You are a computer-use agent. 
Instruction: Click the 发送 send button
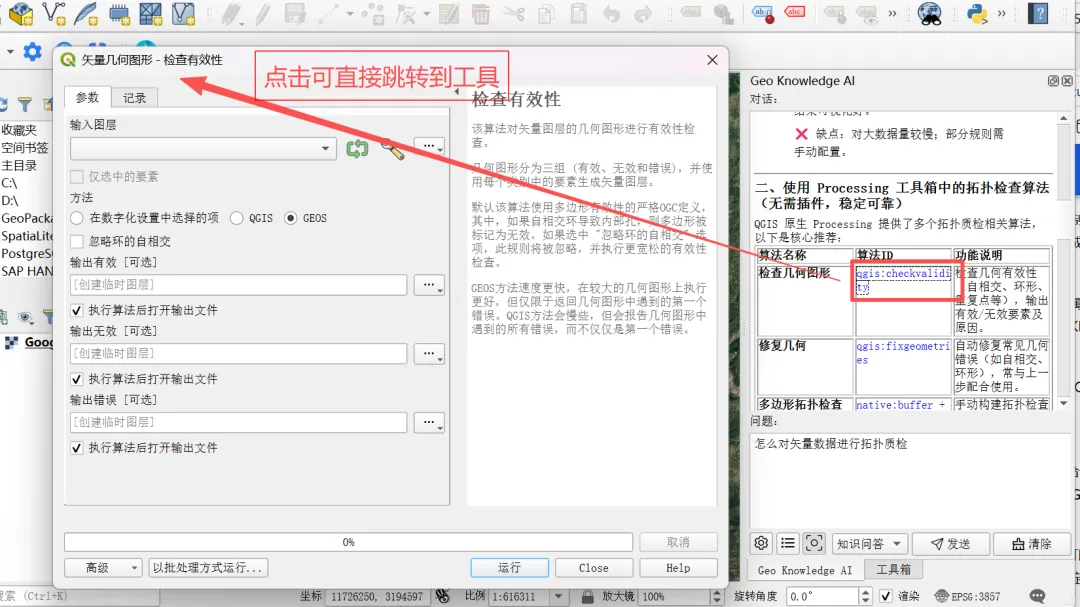click(x=951, y=544)
